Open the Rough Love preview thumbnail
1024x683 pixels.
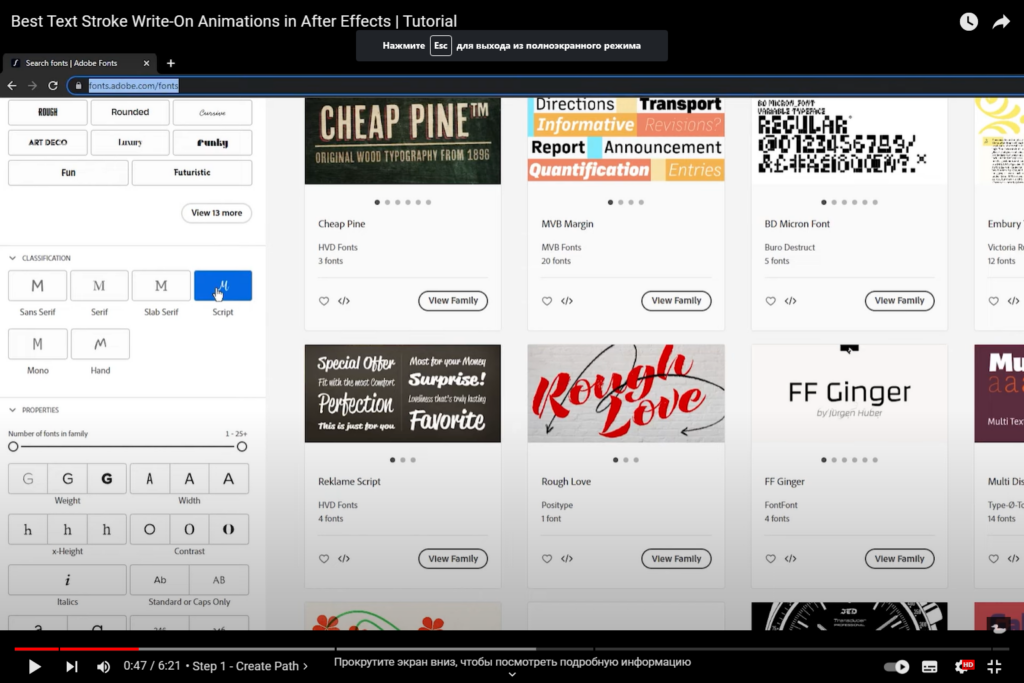(626, 394)
